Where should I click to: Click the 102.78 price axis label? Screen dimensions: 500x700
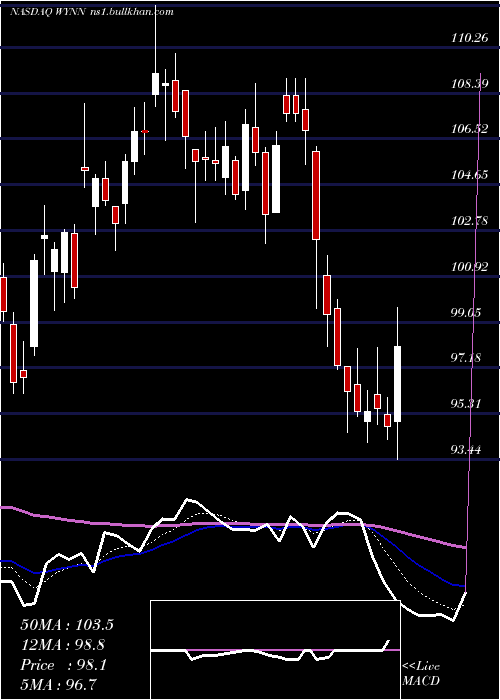[x=470, y=221]
